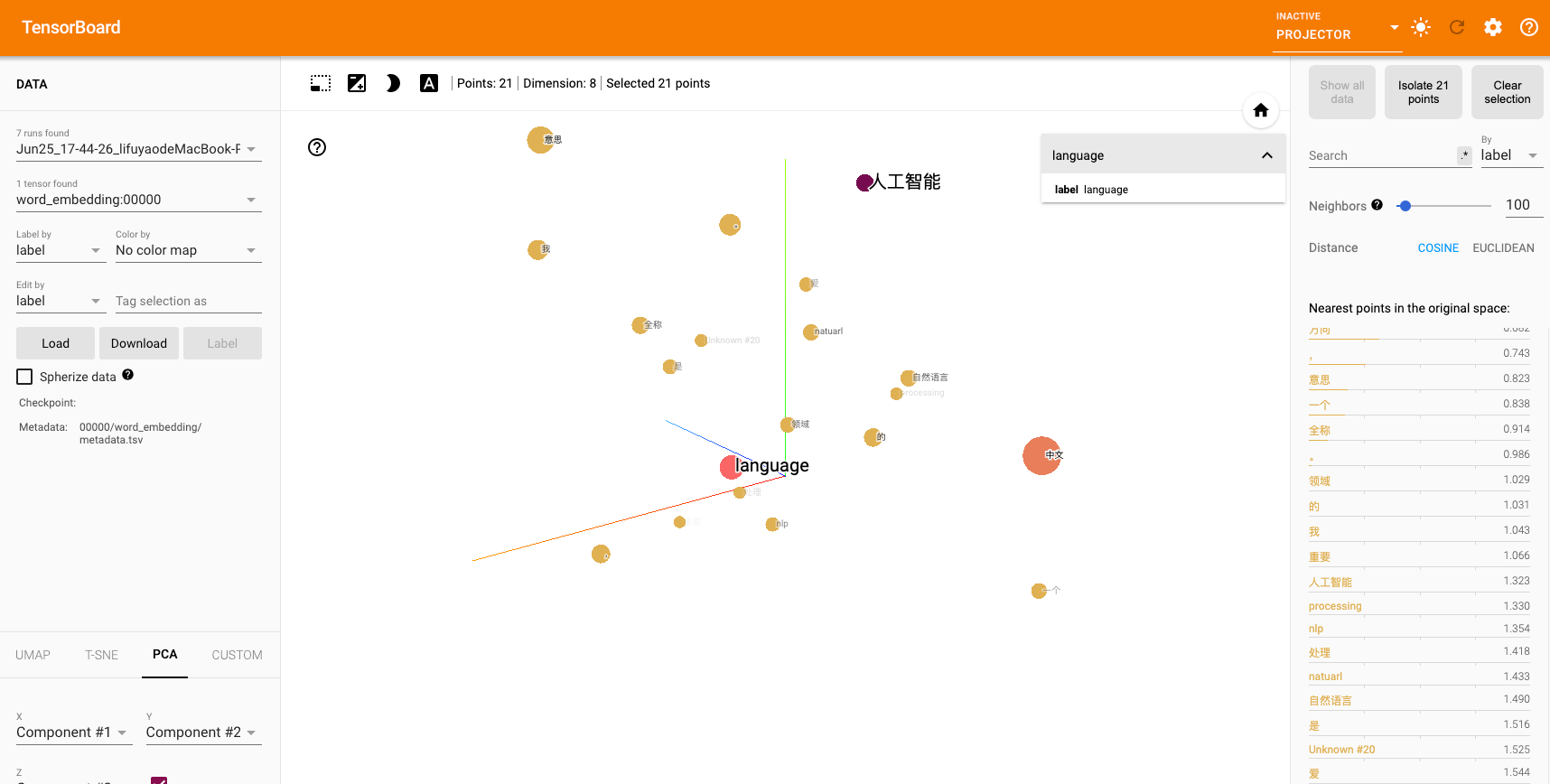This screenshot has height=784, width=1550.
Task: Click Clear selection button
Action: [1508, 92]
